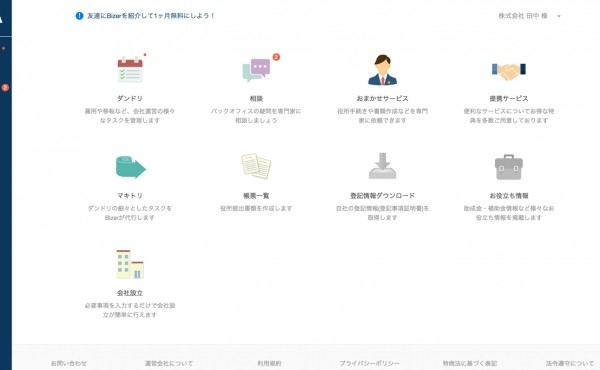Viewport: 600px width, 370px height.
Task: Open the 提携サービス handshake icon
Action: (x=509, y=71)
